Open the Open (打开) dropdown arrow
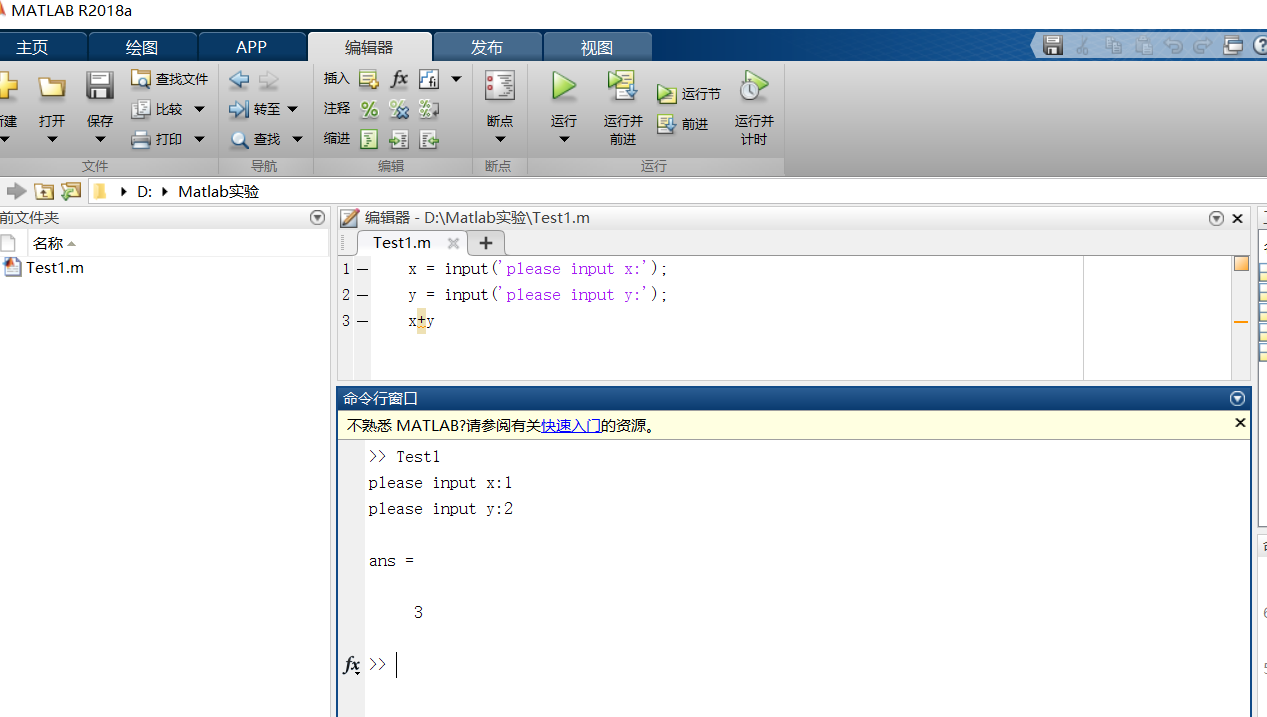This screenshot has width=1267, height=717. point(52,140)
